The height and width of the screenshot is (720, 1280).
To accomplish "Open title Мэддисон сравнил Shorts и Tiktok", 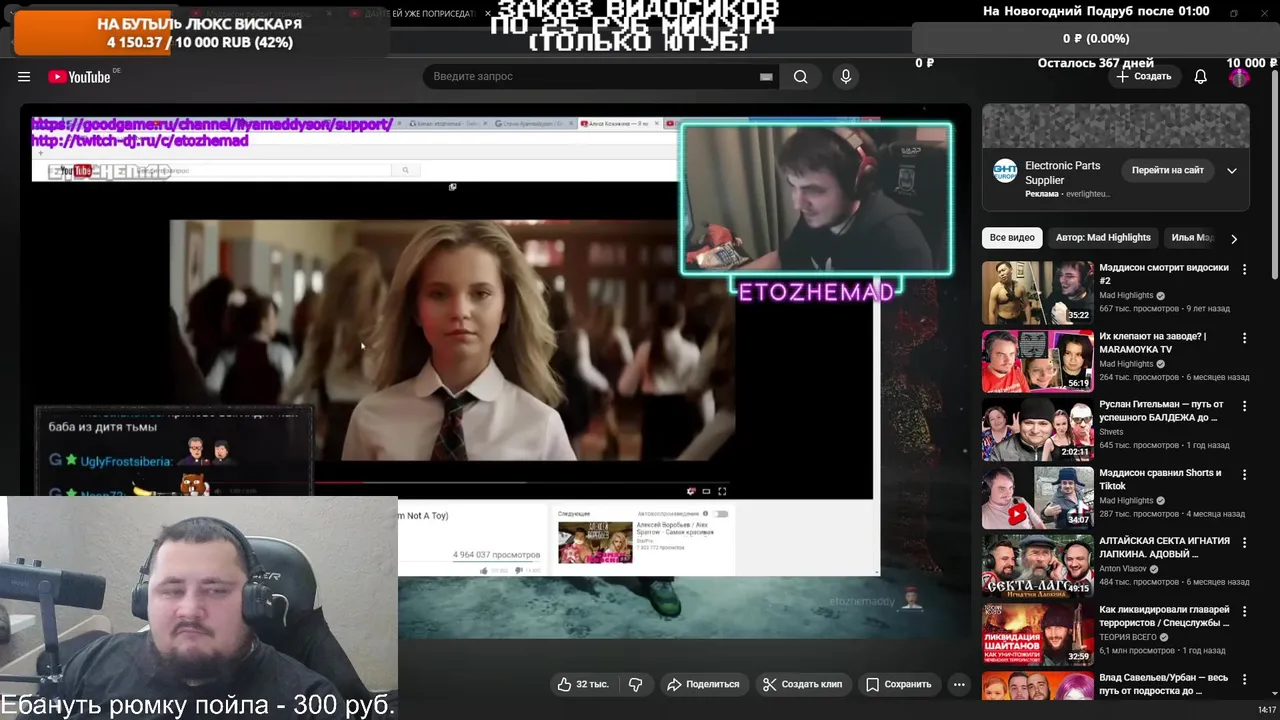I will 1160,479.
